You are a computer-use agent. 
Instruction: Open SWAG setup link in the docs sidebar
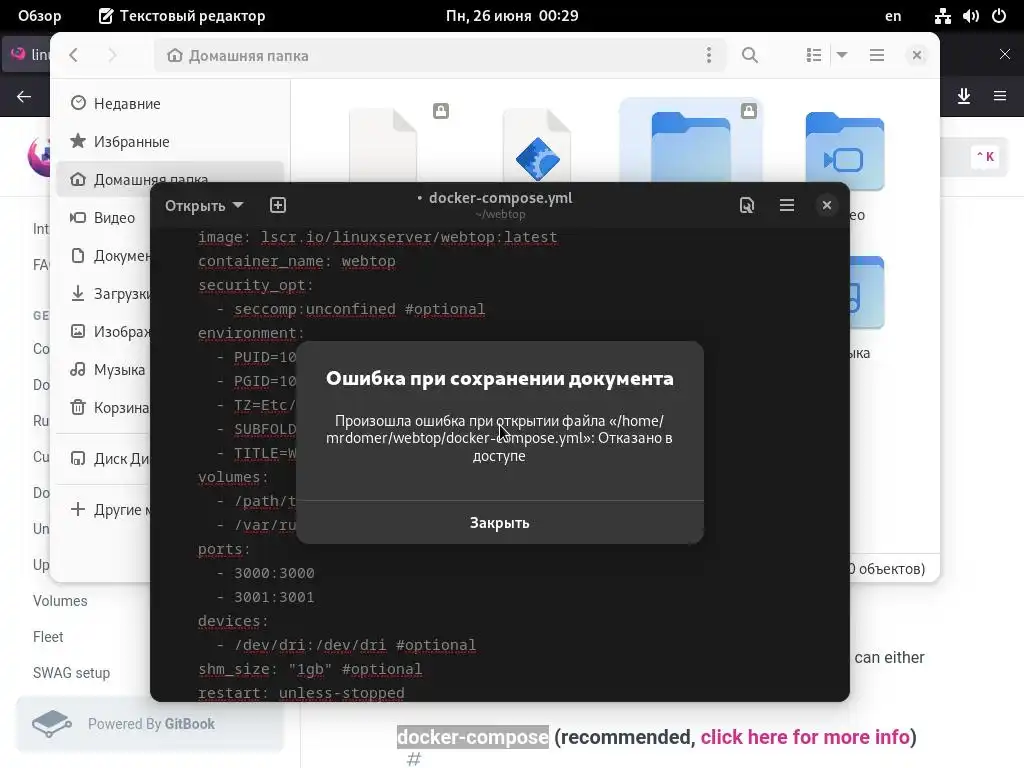72,673
